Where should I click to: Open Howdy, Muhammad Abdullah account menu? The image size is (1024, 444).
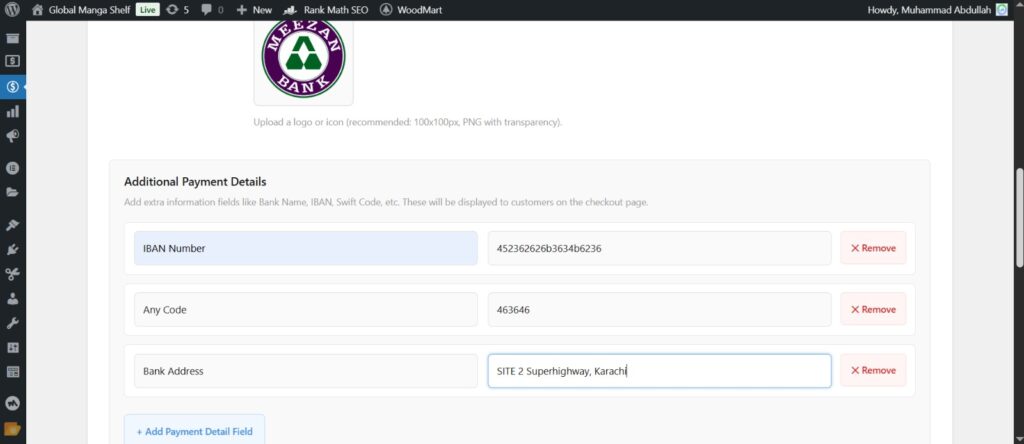click(x=938, y=10)
